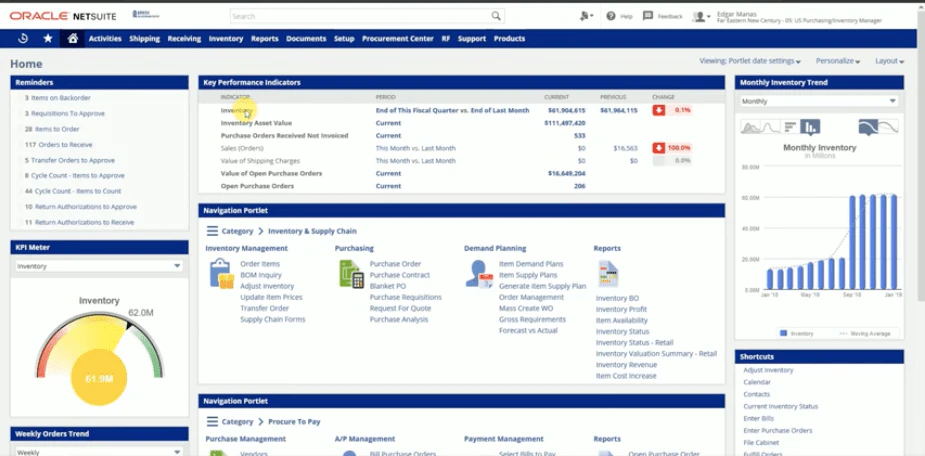Viewport: 925px width, 456px height.
Task: Open 3 Items on Backorder reminder
Action: pos(58,98)
